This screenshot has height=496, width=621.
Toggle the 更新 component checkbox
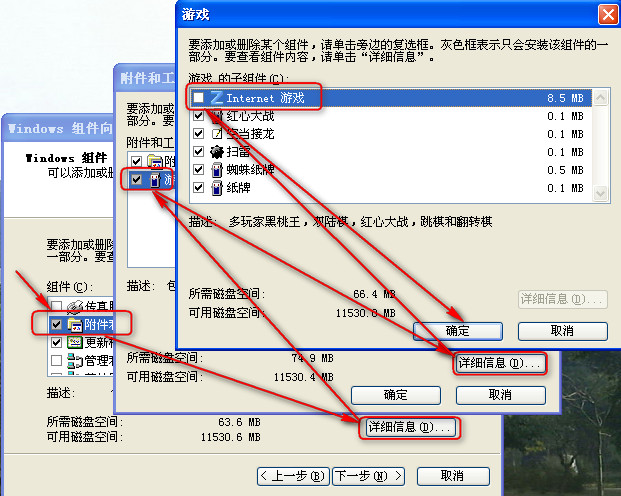coord(56,342)
